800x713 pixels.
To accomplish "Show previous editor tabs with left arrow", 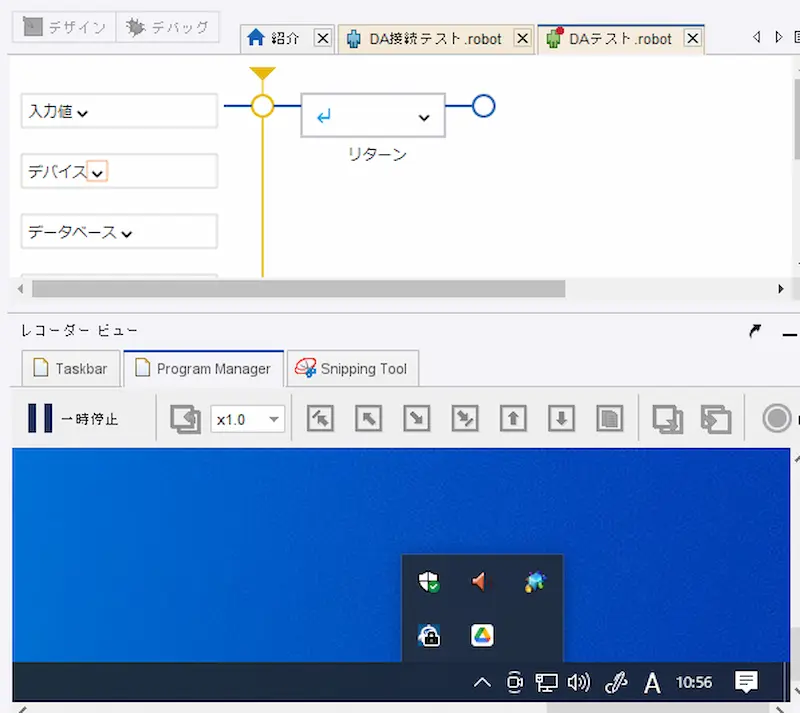I will (x=757, y=37).
